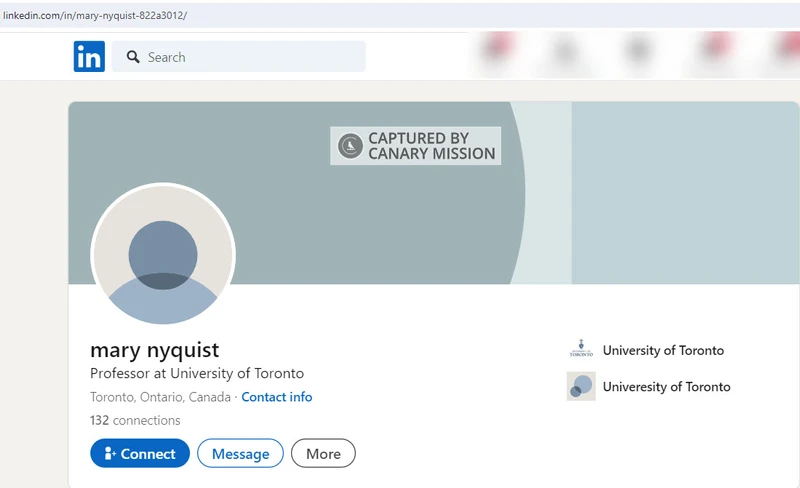Open the default profile picture avatar
The width and height of the screenshot is (800, 488).
[x=163, y=255]
